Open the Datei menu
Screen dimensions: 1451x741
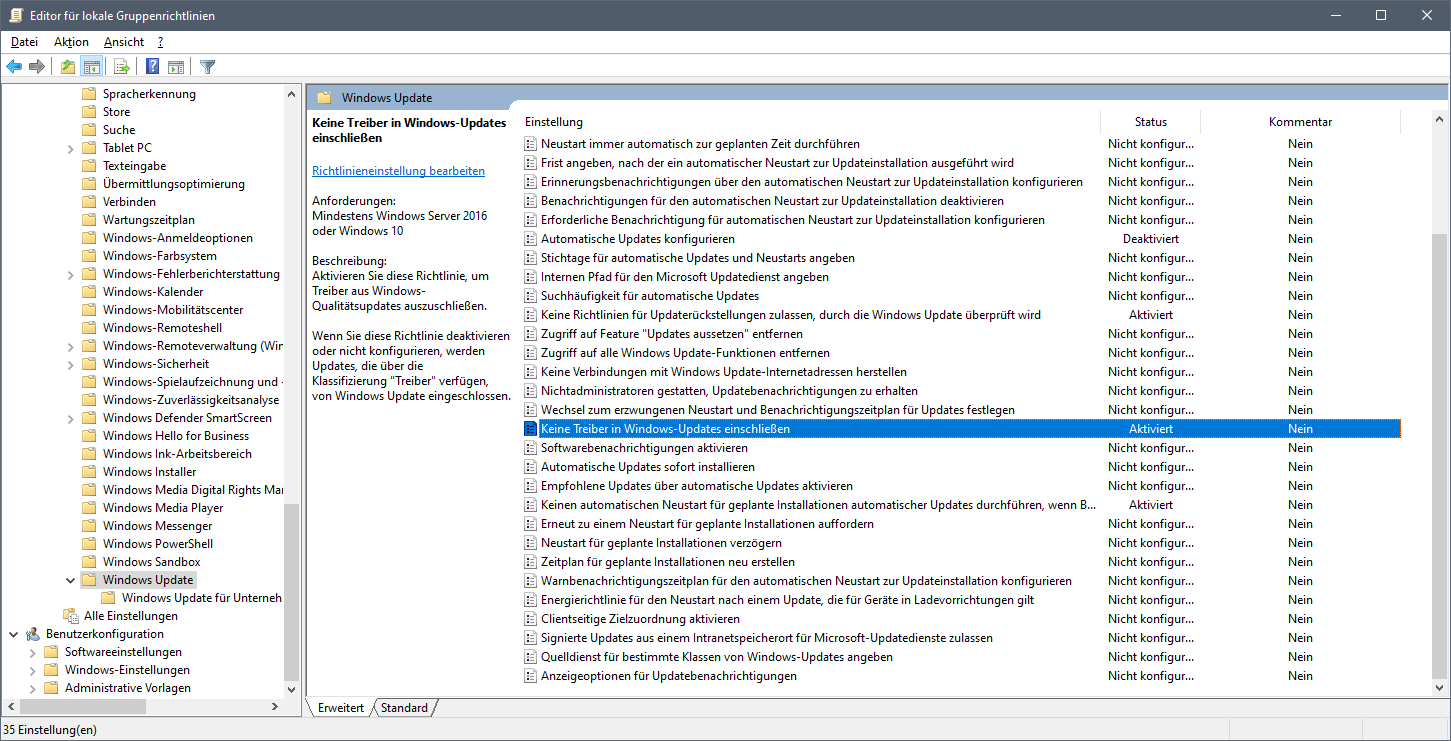(x=24, y=42)
